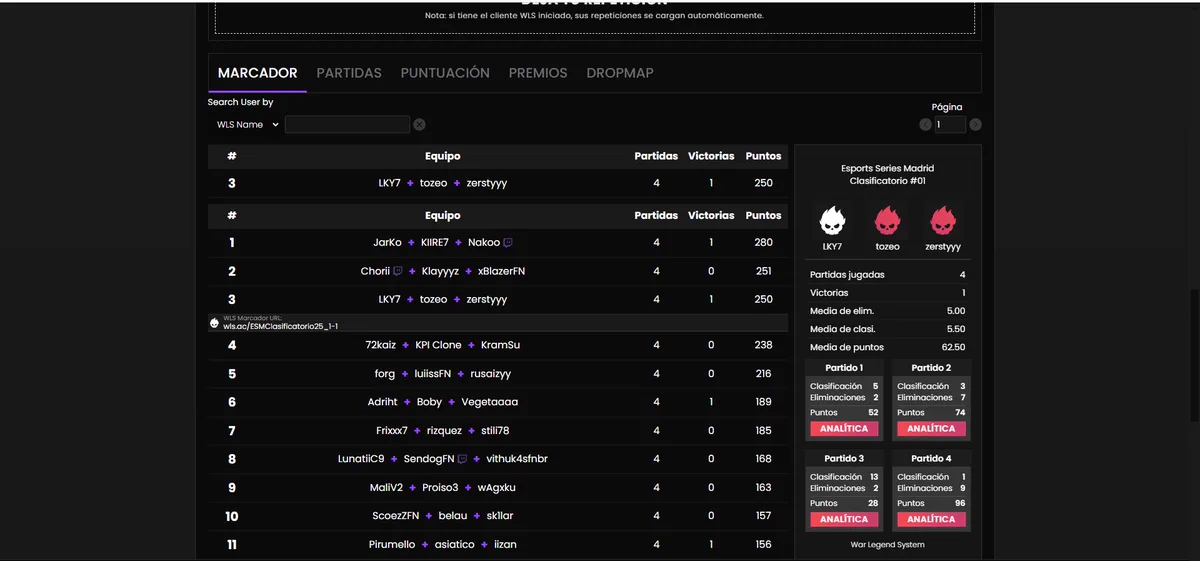
Task: Click the Search User by label
Action: 240,102
